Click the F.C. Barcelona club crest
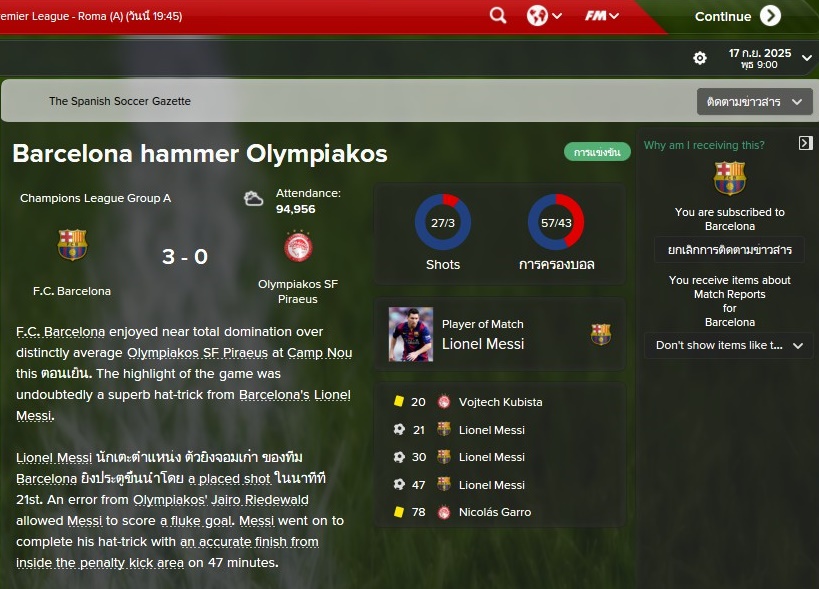 [x=72, y=244]
